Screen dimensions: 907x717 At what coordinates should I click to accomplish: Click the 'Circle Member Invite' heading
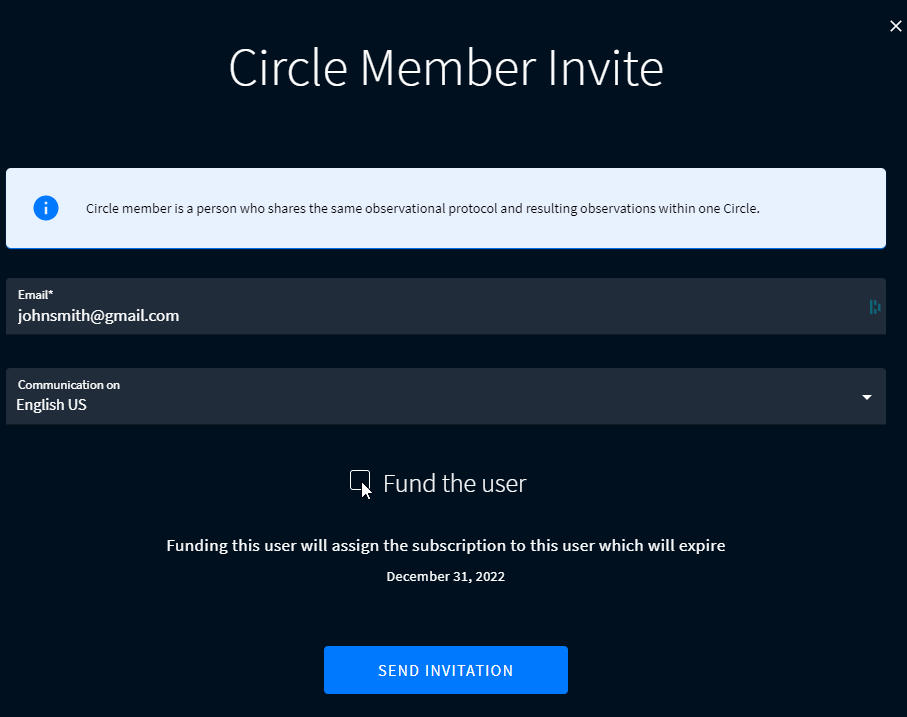[x=445, y=68]
